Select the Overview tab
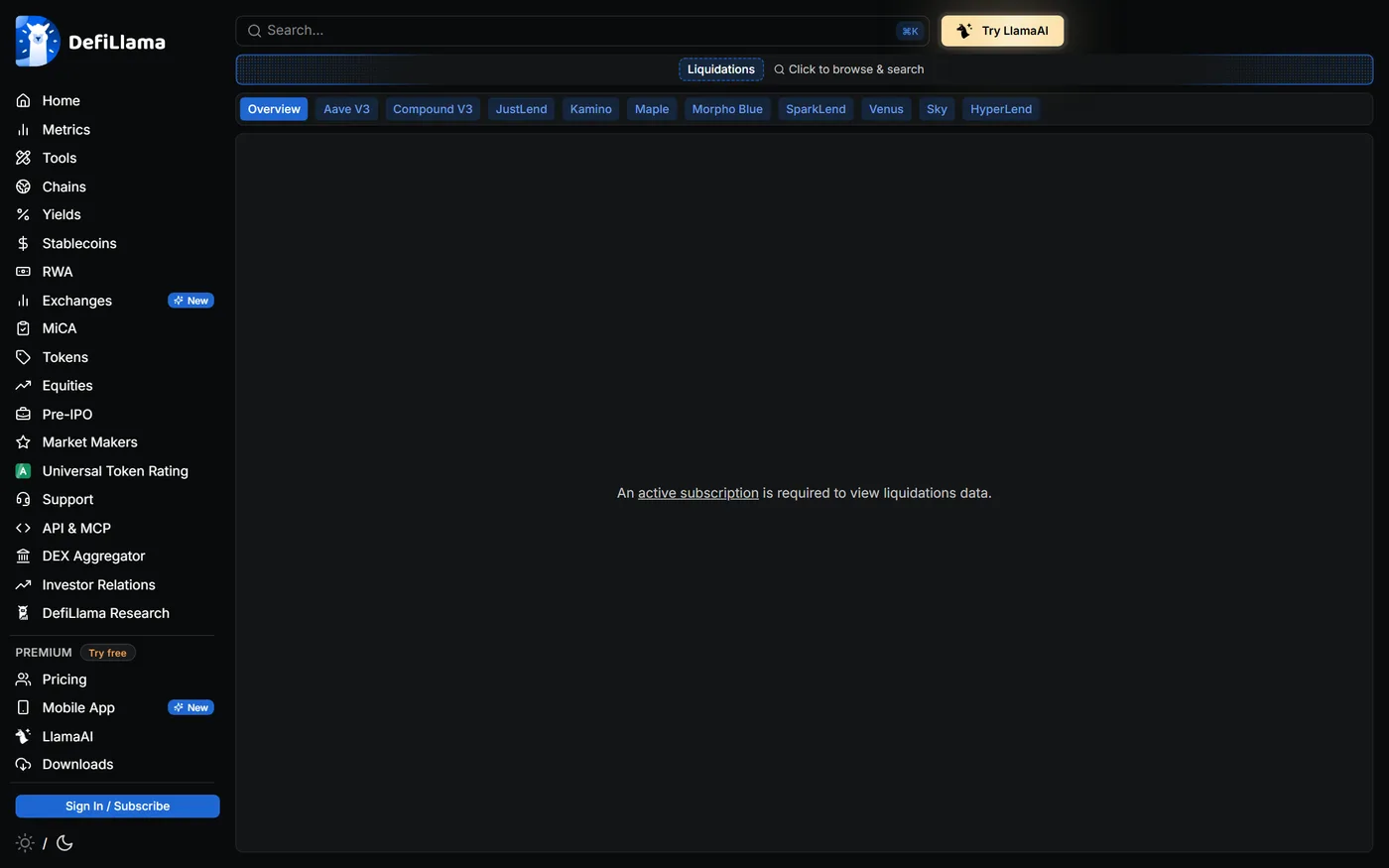Screen dimensions: 1389x868 coord(274,109)
